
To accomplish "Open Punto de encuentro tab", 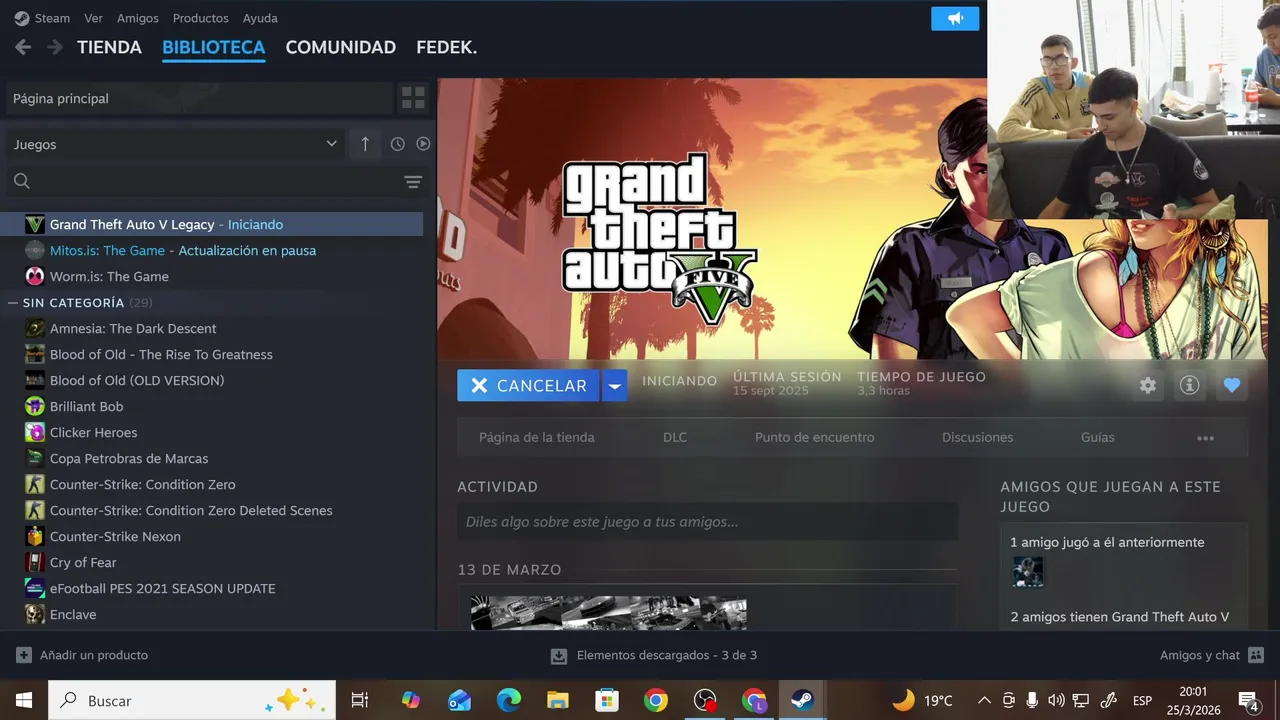I will (x=815, y=437).
